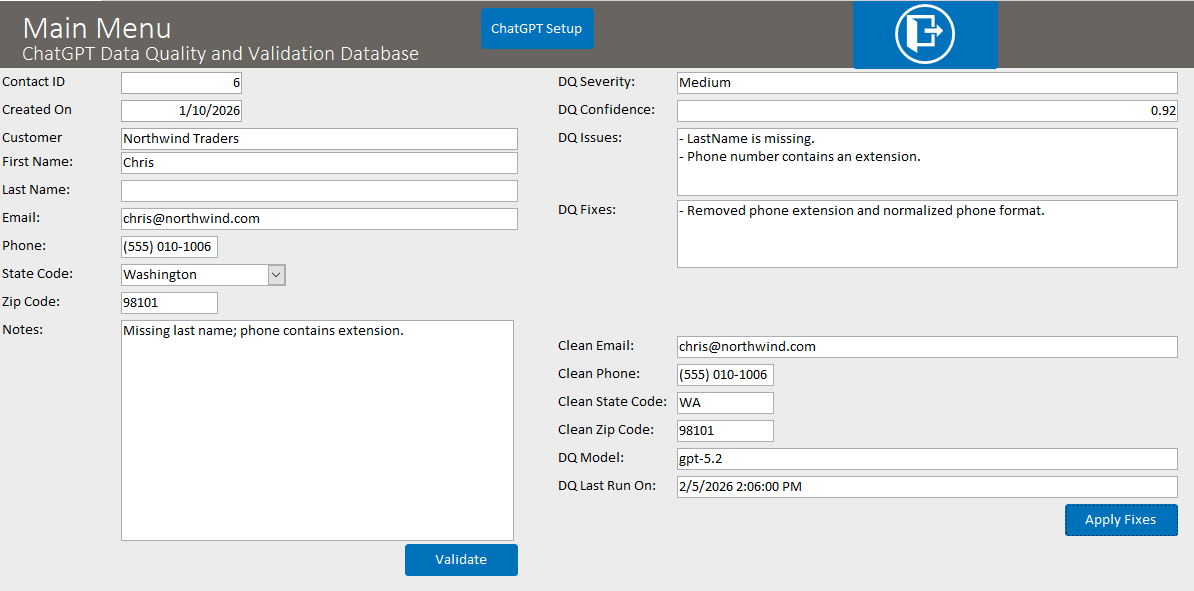Image resolution: width=1194 pixels, height=591 pixels.
Task: Click the DQ Confidence value field
Action: [926, 111]
